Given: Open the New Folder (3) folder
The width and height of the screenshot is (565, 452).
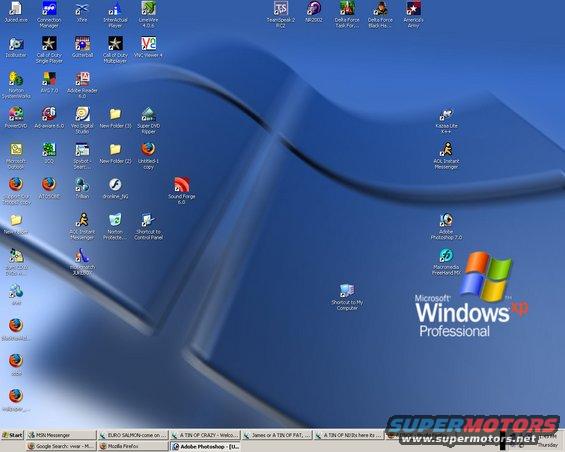Looking at the screenshot, I should pyautogui.click(x=115, y=118).
